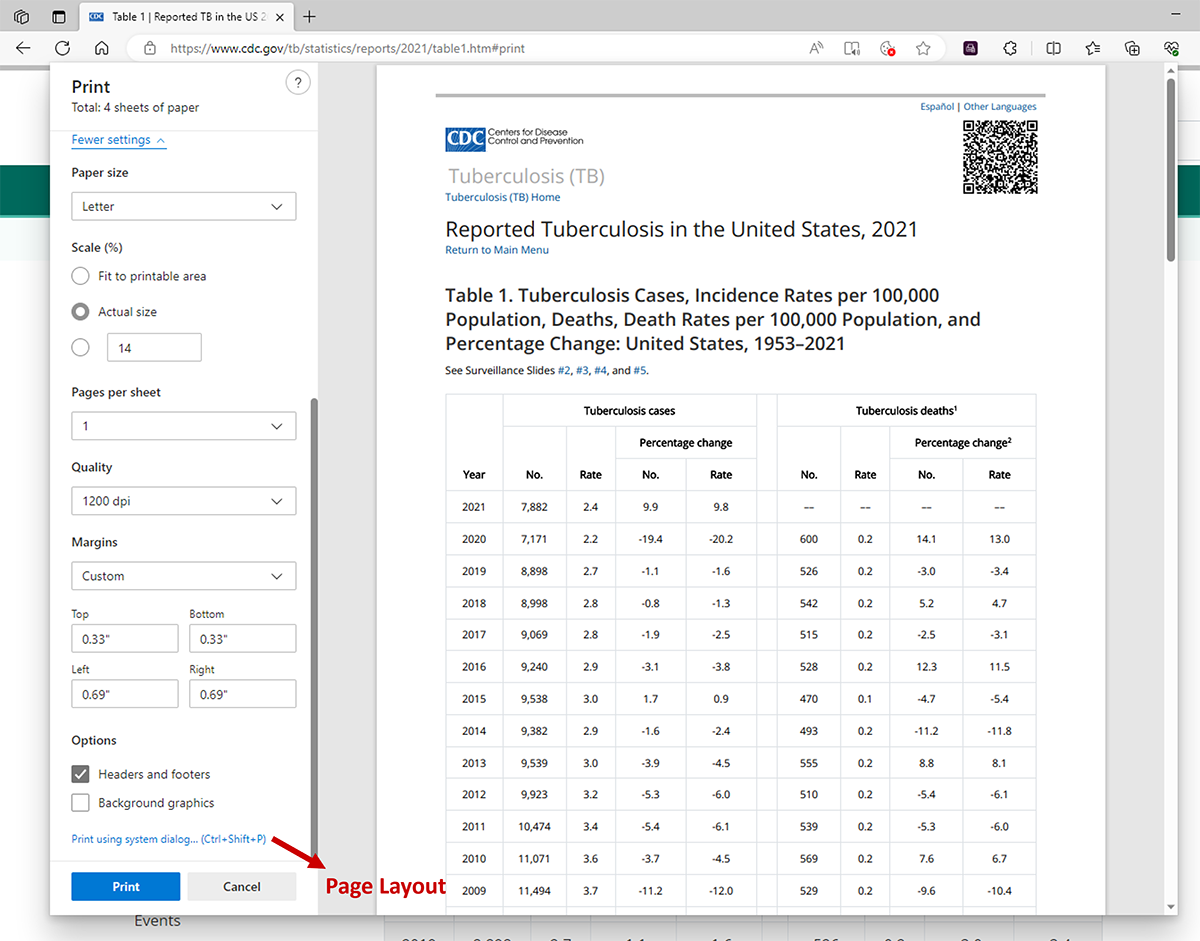
Task: Click the browser refresh icon
Action: click(x=62, y=48)
